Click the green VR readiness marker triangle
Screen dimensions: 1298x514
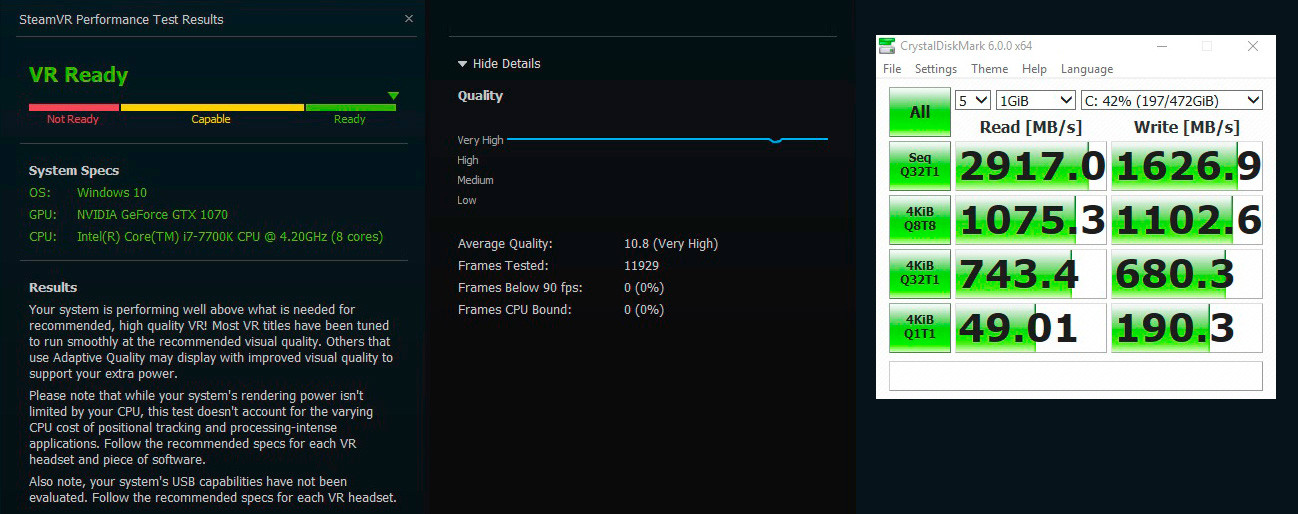(393, 96)
